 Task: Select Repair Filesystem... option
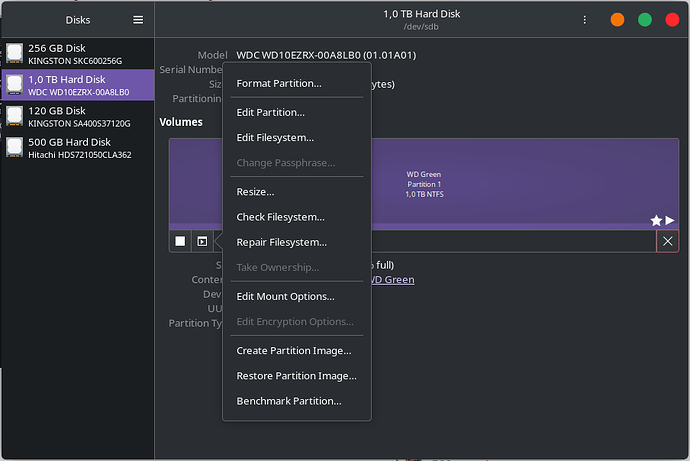[x=281, y=242]
